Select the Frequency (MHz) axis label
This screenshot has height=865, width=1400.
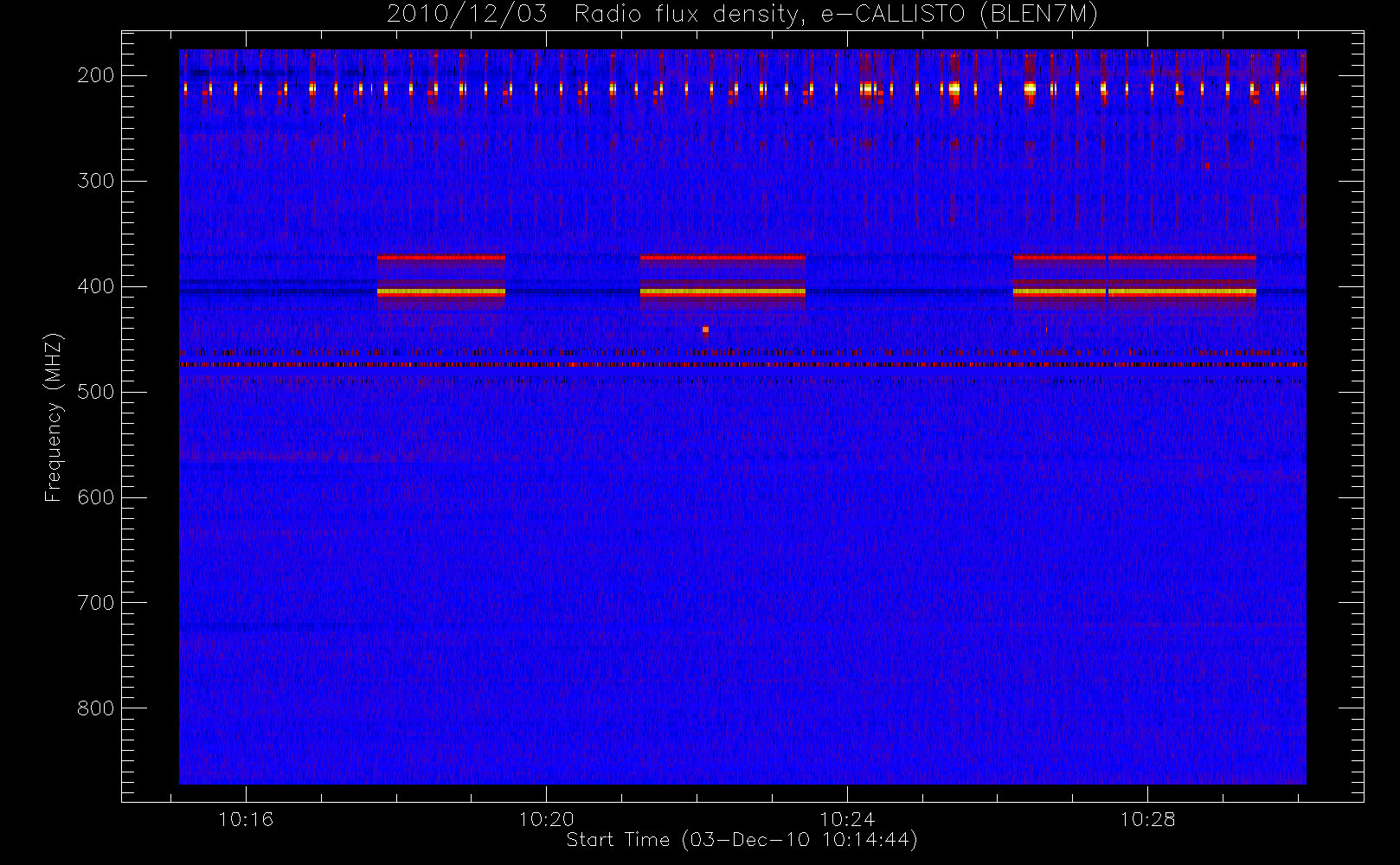pyautogui.click(x=54, y=417)
